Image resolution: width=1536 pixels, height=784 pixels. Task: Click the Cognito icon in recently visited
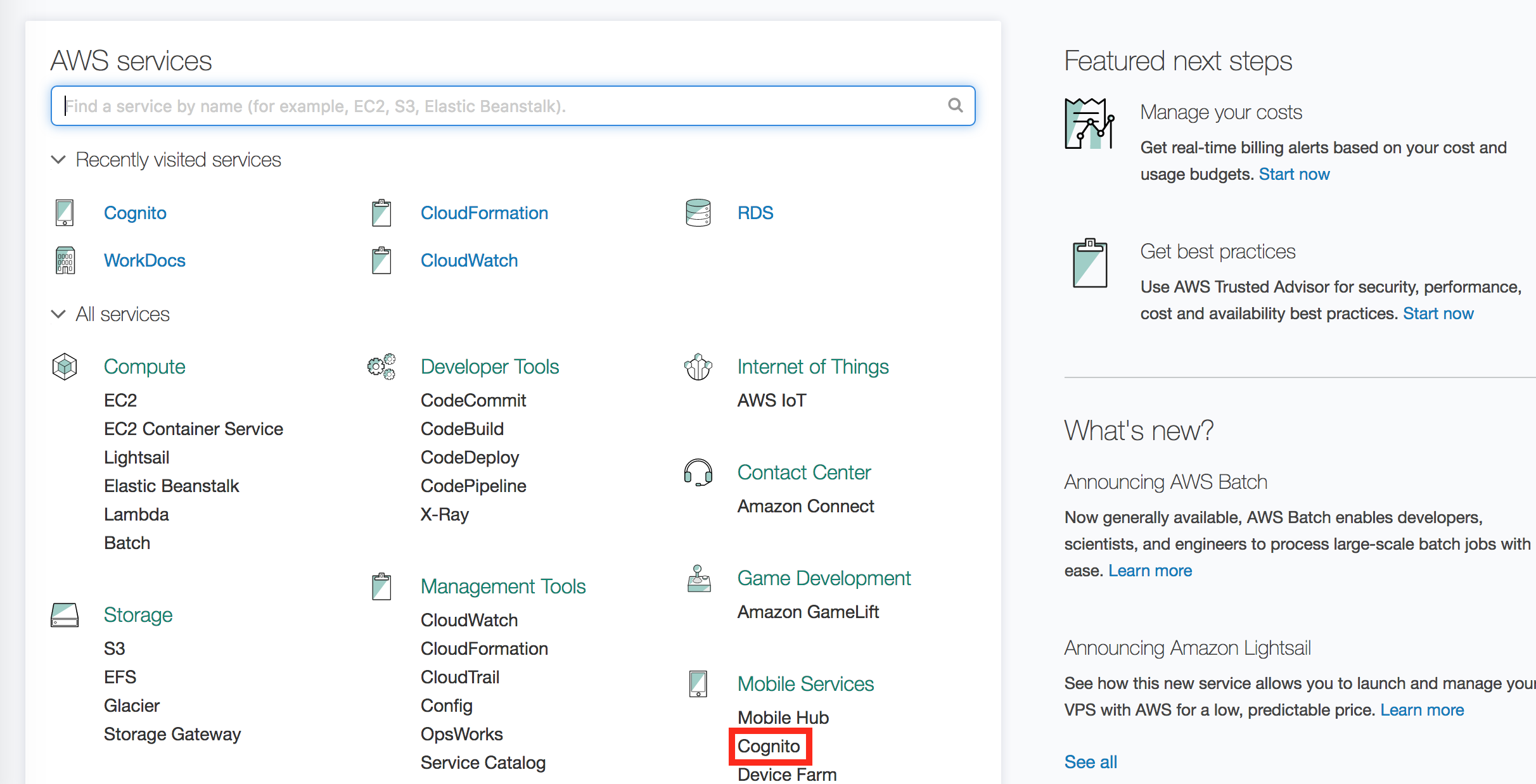coord(65,213)
